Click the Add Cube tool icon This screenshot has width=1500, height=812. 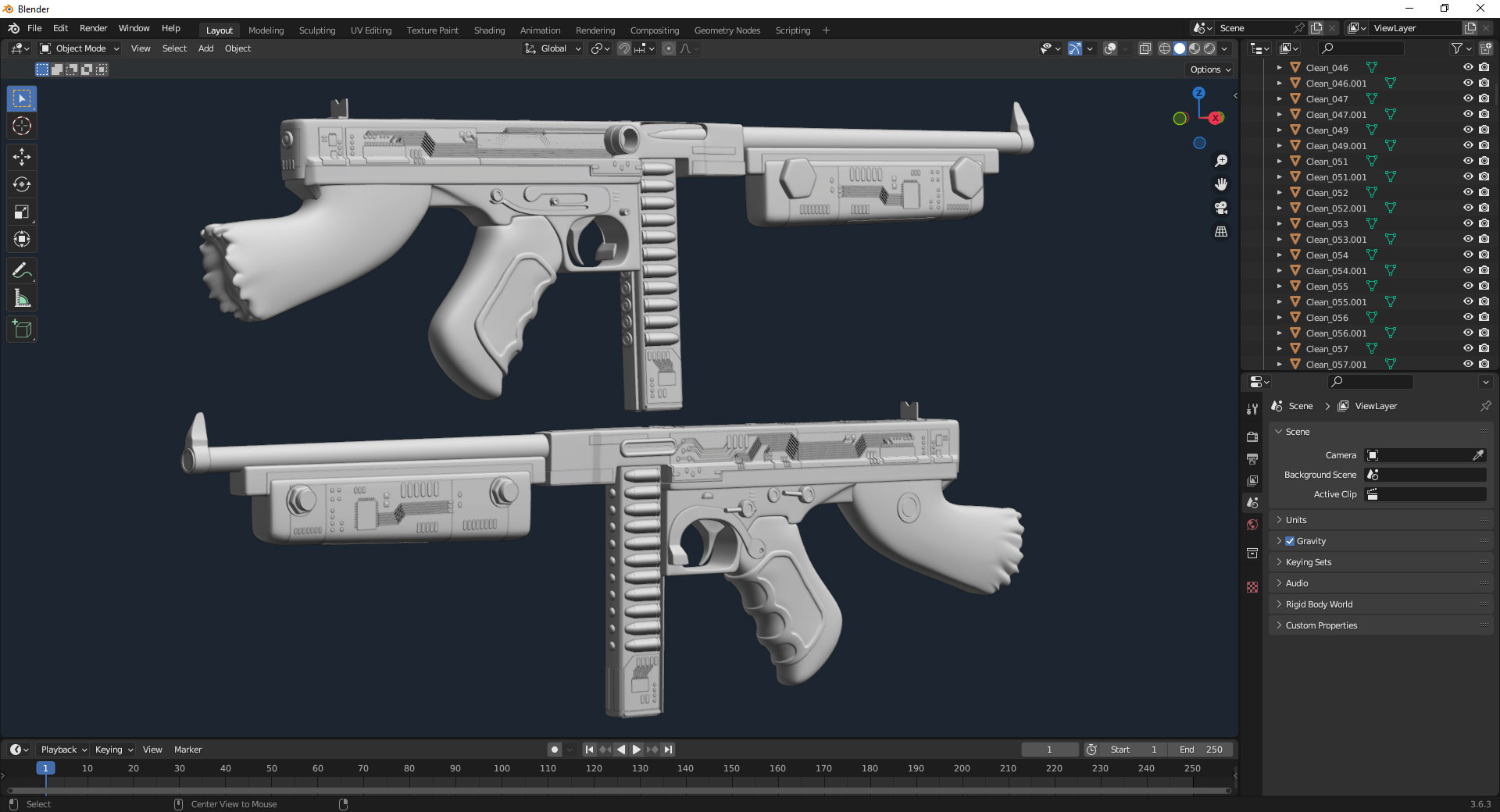click(22, 329)
